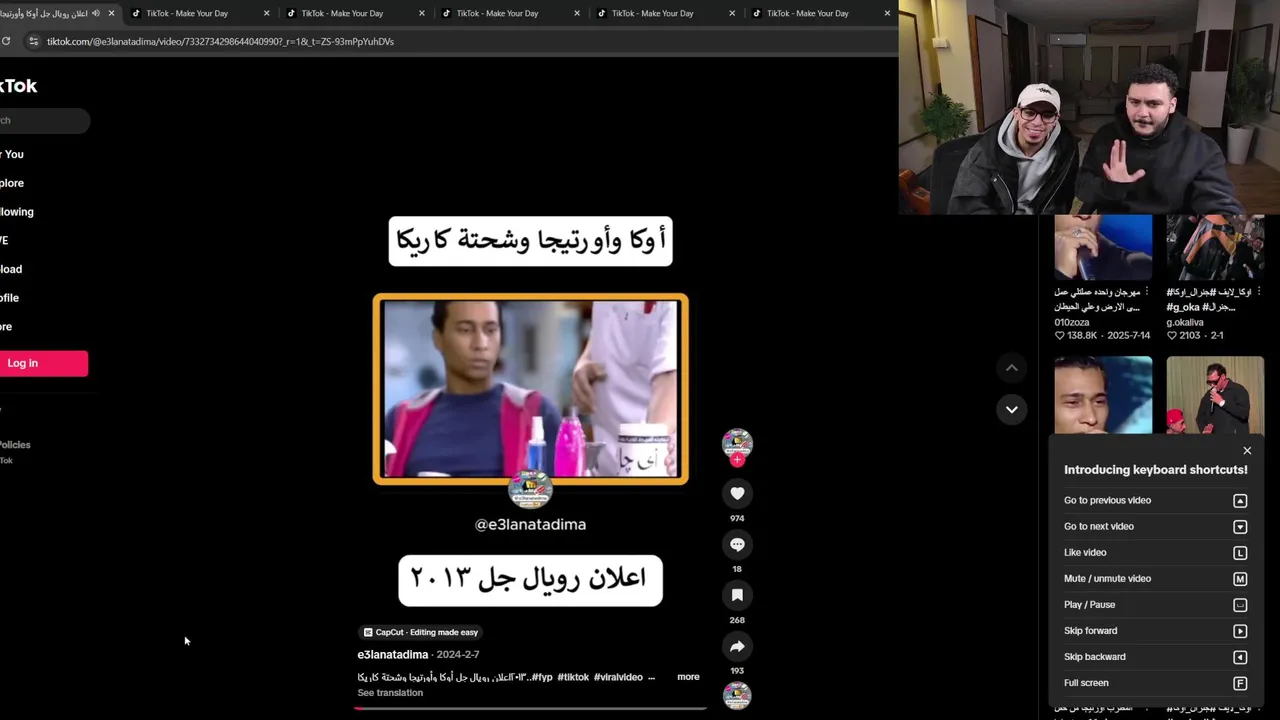Open comments via speech bubble icon

[737, 544]
